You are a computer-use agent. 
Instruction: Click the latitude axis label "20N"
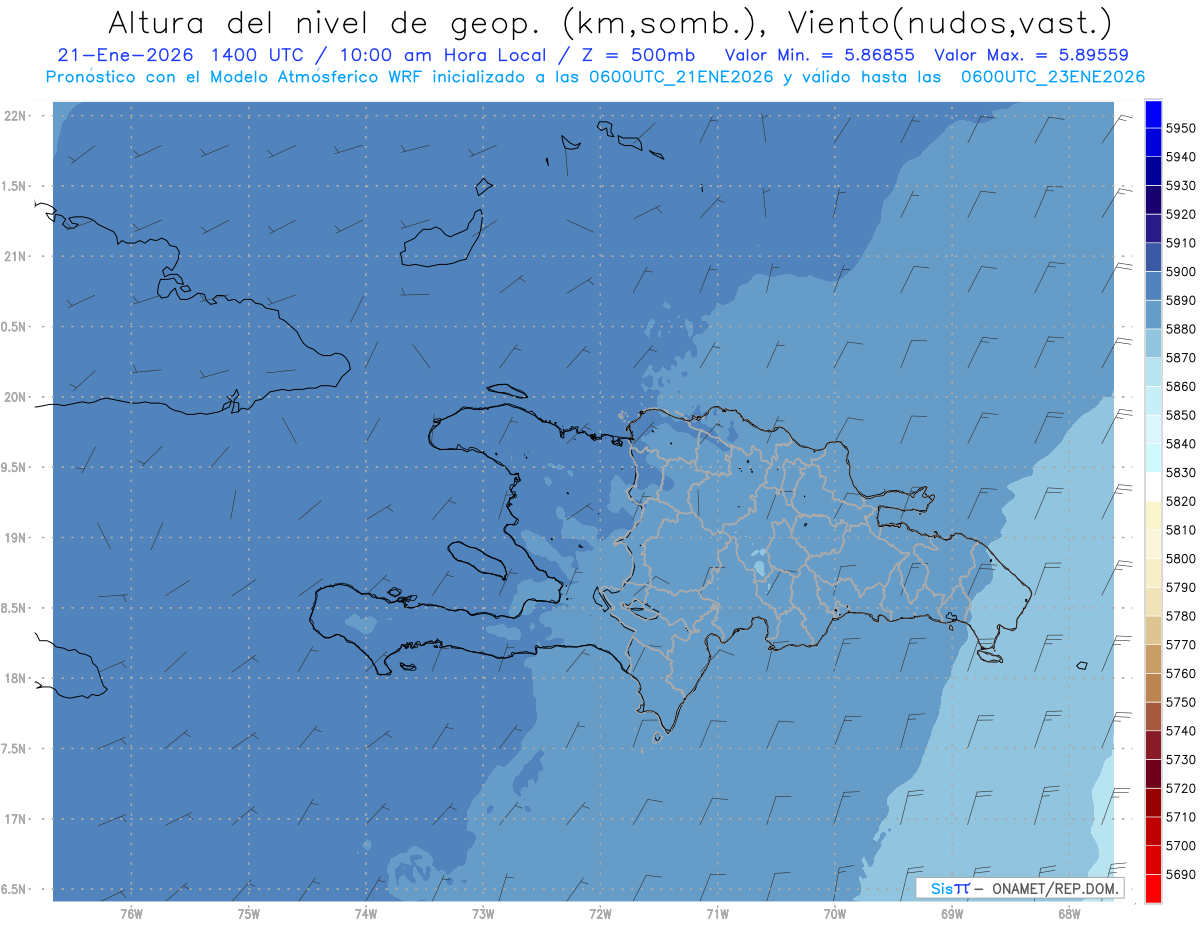coord(15,398)
